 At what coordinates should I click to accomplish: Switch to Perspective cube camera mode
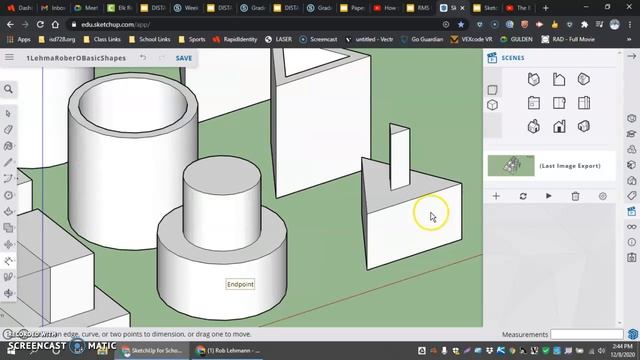(493, 105)
